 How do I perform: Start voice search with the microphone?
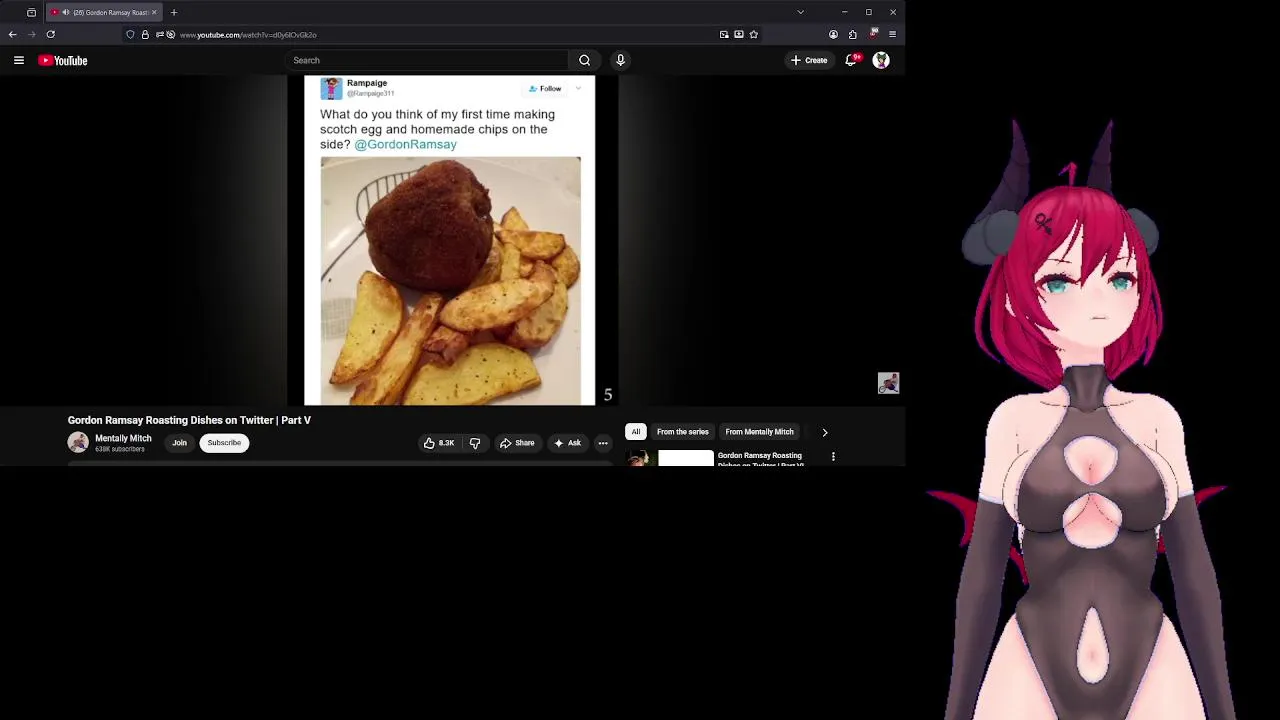click(620, 60)
